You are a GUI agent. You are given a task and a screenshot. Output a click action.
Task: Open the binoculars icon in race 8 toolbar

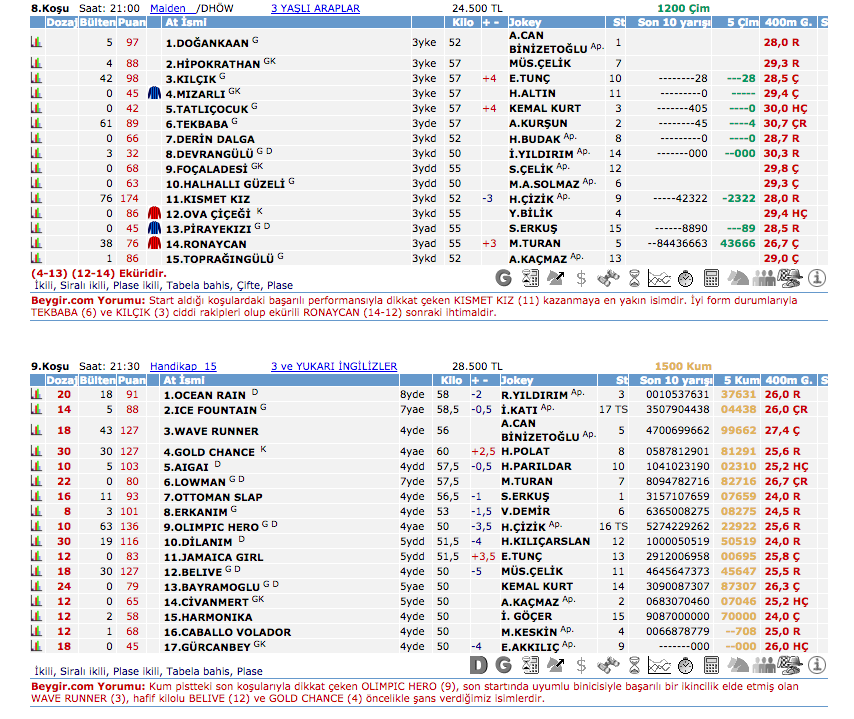pos(607,278)
